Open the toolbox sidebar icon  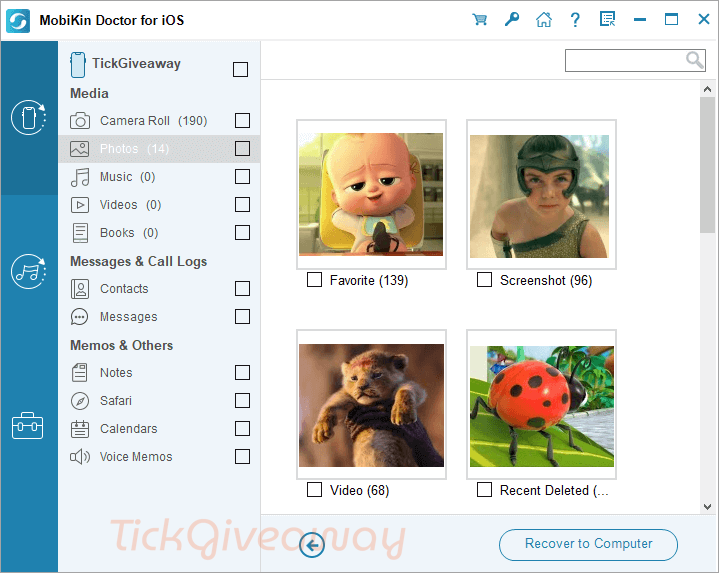(28, 426)
